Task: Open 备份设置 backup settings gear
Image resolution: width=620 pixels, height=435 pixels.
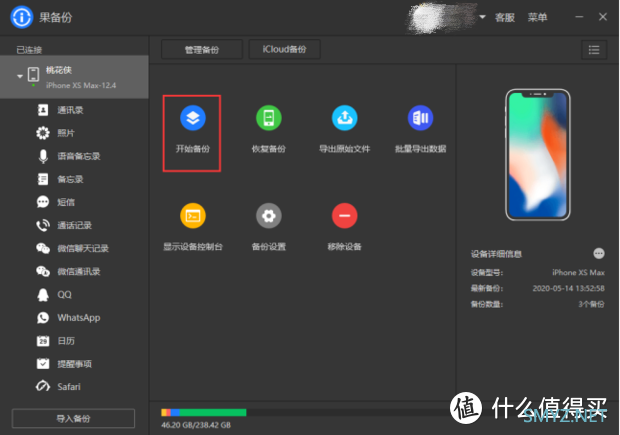Action: point(268,216)
